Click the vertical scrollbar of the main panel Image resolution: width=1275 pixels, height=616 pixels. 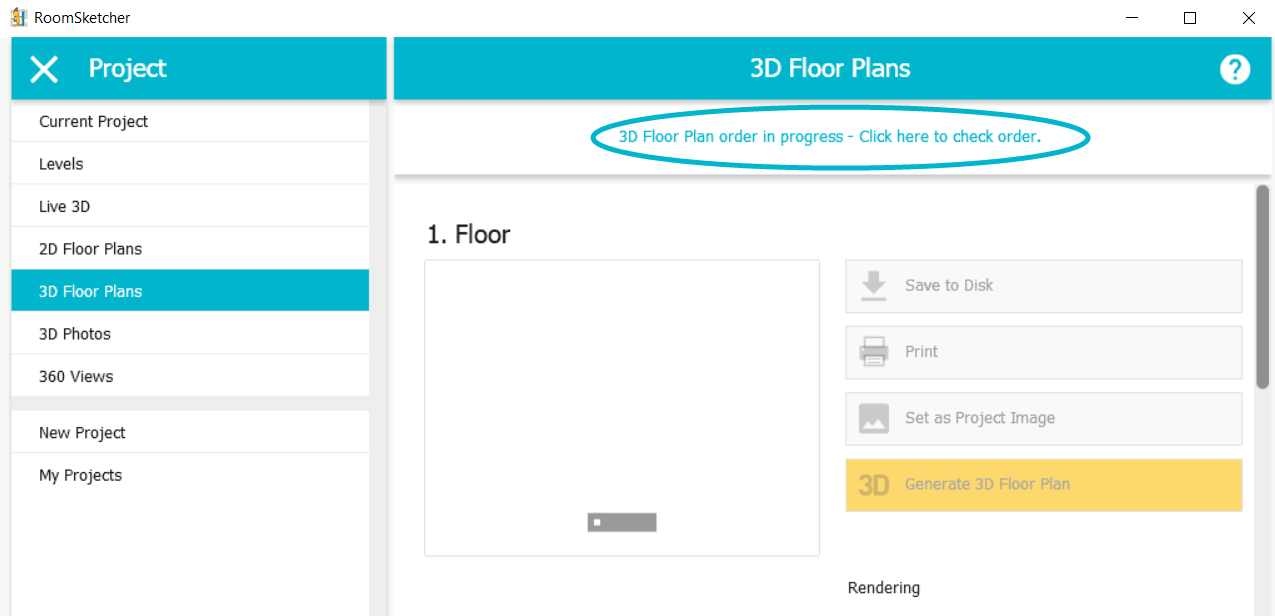tap(1263, 286)
